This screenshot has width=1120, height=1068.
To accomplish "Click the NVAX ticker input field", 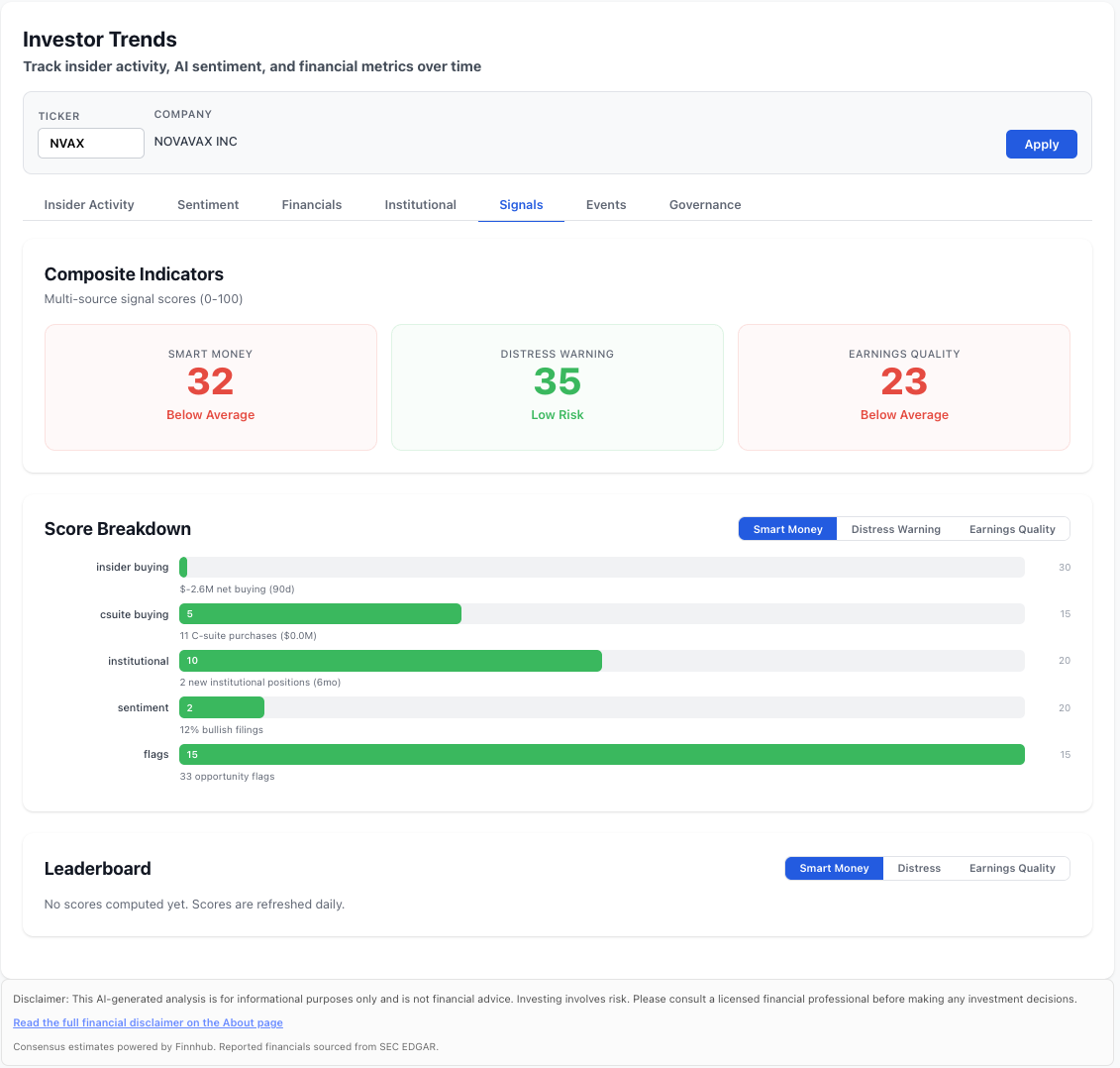I will 91,143.
